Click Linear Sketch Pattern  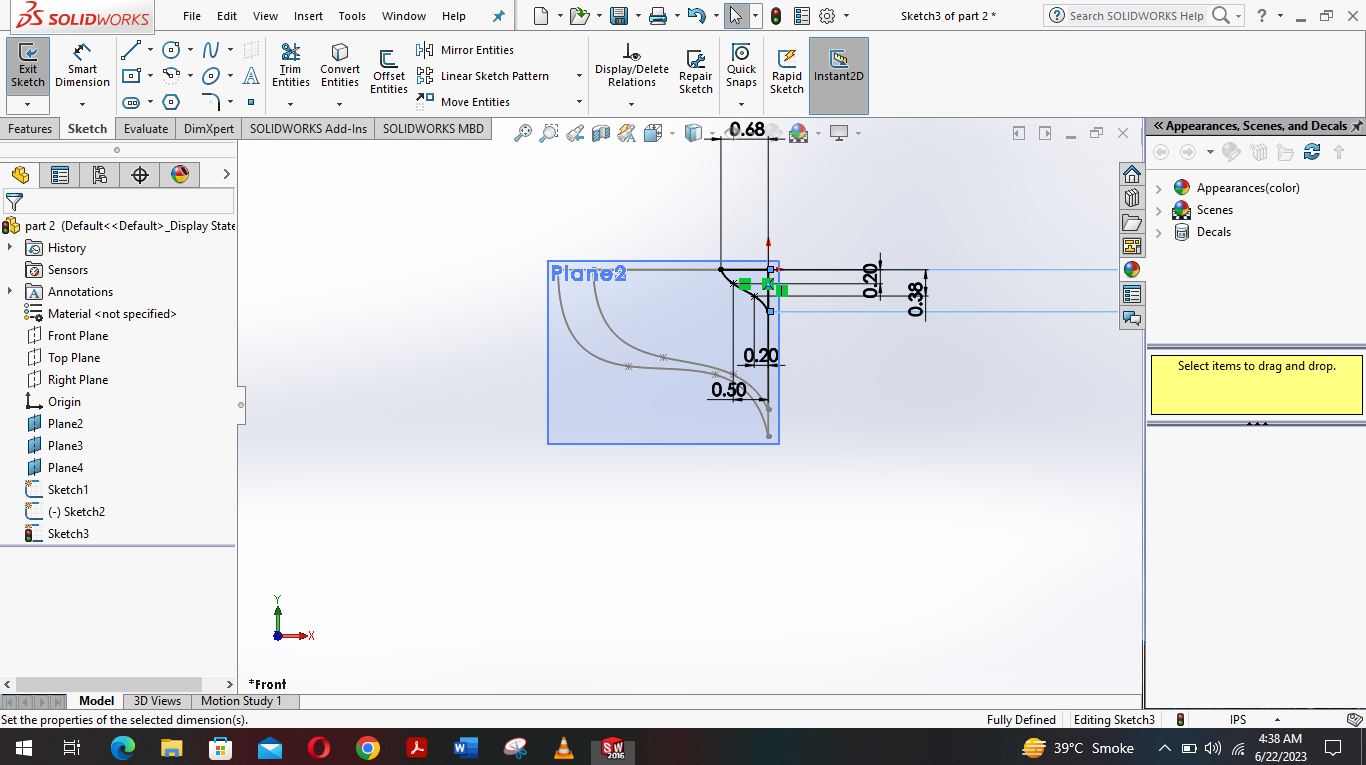click(483, 76)
